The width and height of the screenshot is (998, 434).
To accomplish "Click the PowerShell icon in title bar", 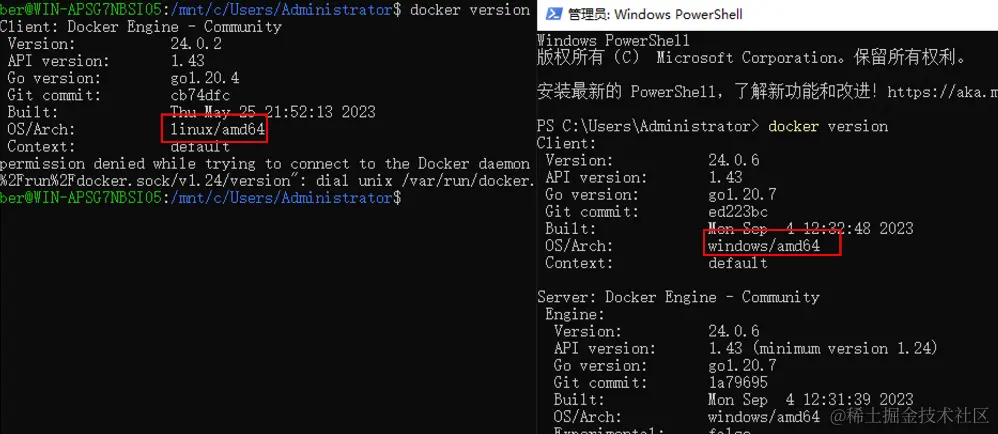I will (554, 14).
